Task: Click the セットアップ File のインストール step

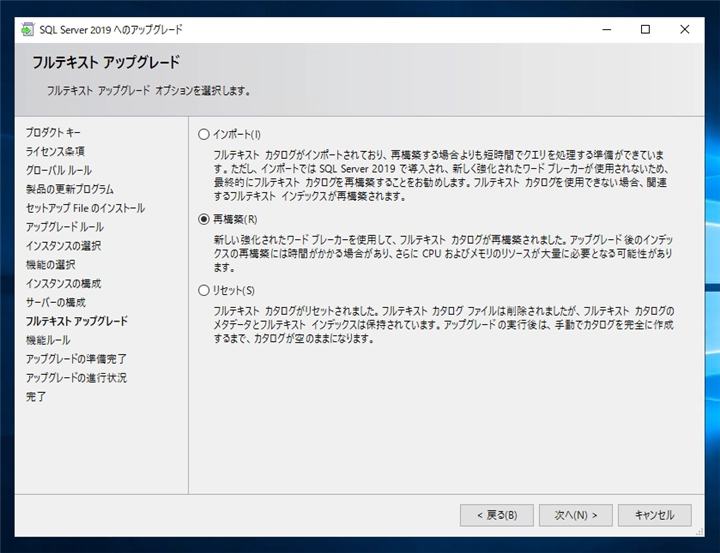Action: [x=85, y=208]
